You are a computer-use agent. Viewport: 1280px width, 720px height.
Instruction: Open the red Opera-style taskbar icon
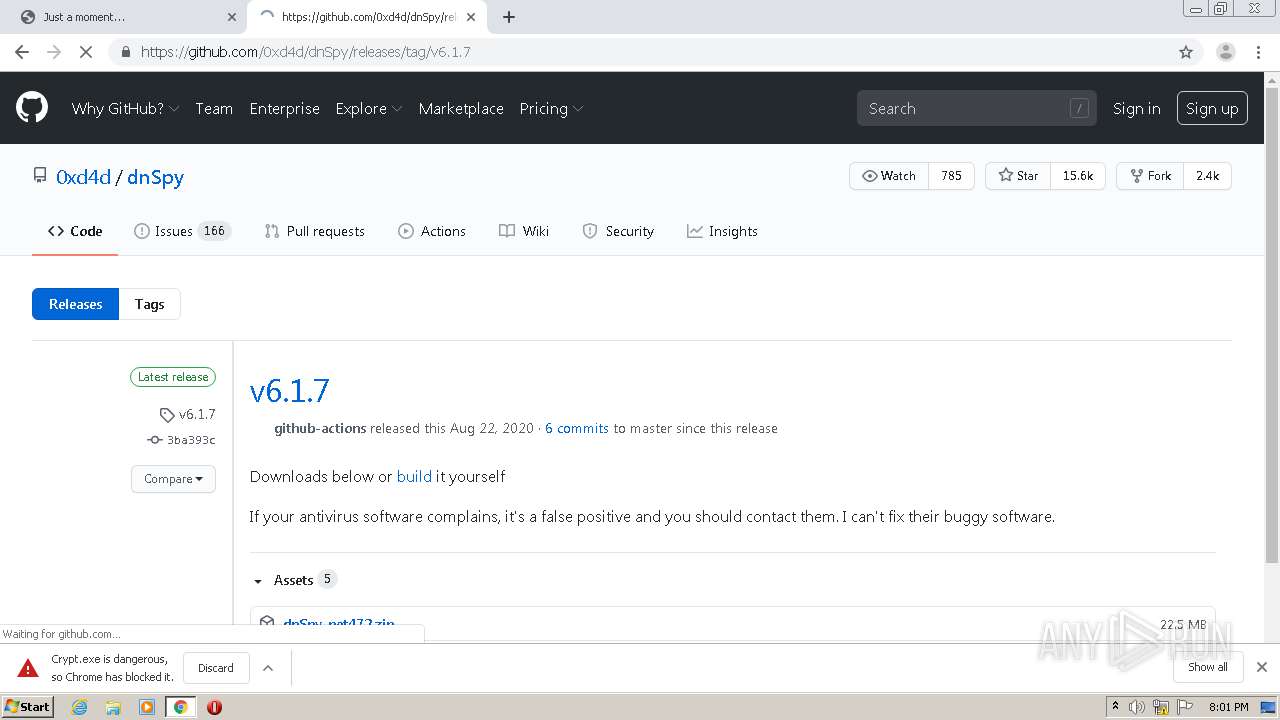click(x=214, y=707)
